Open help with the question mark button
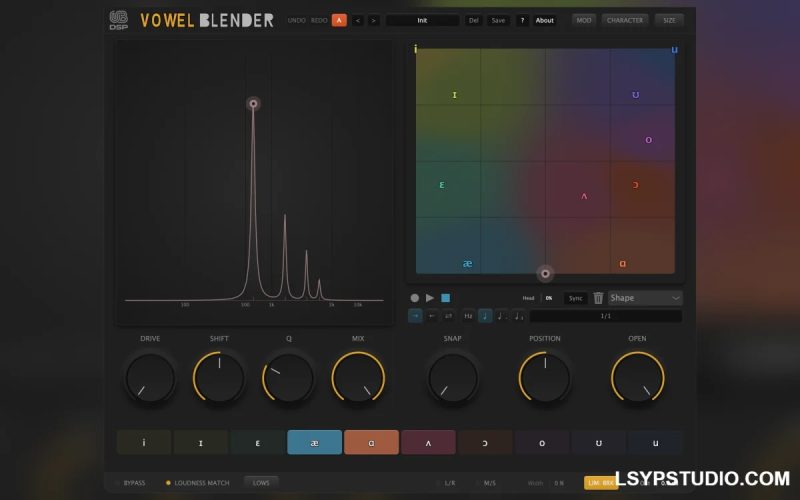 (522, 20)
